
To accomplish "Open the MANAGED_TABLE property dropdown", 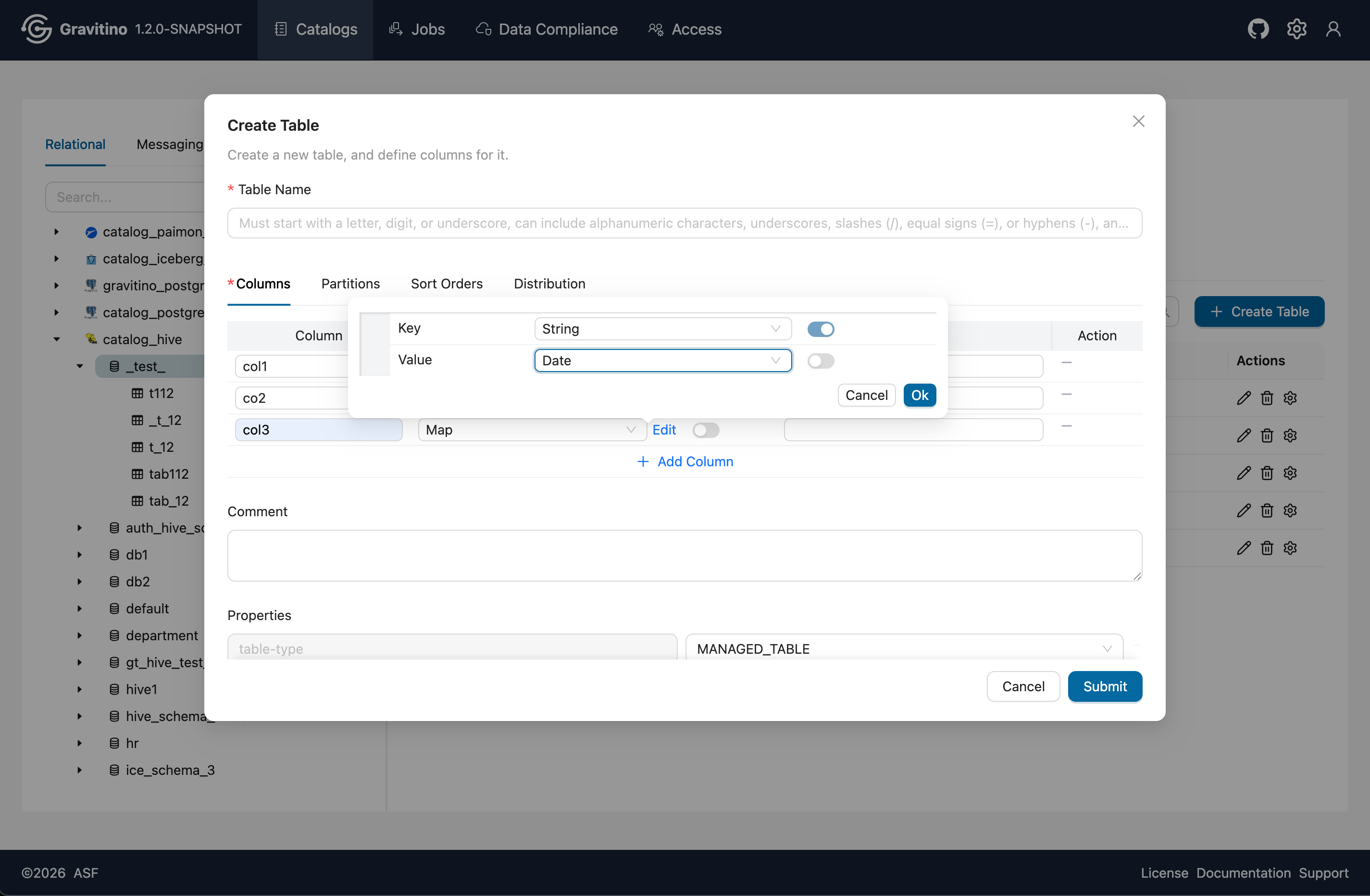I will [904, 648].
